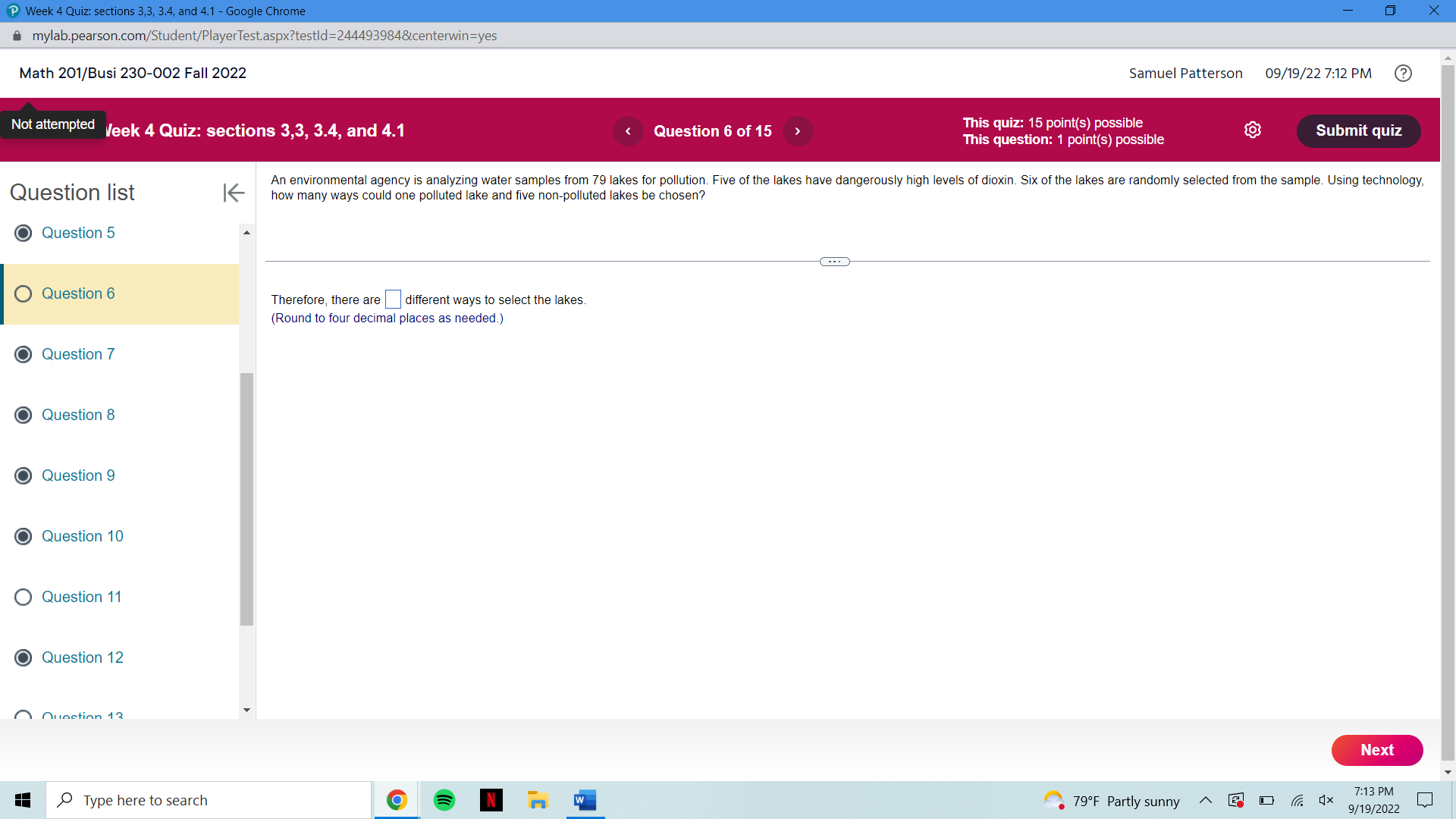The height and width of the screenshot is (819, 1456).
Task: Click the red Next button
Action: tap(1376, 750)
